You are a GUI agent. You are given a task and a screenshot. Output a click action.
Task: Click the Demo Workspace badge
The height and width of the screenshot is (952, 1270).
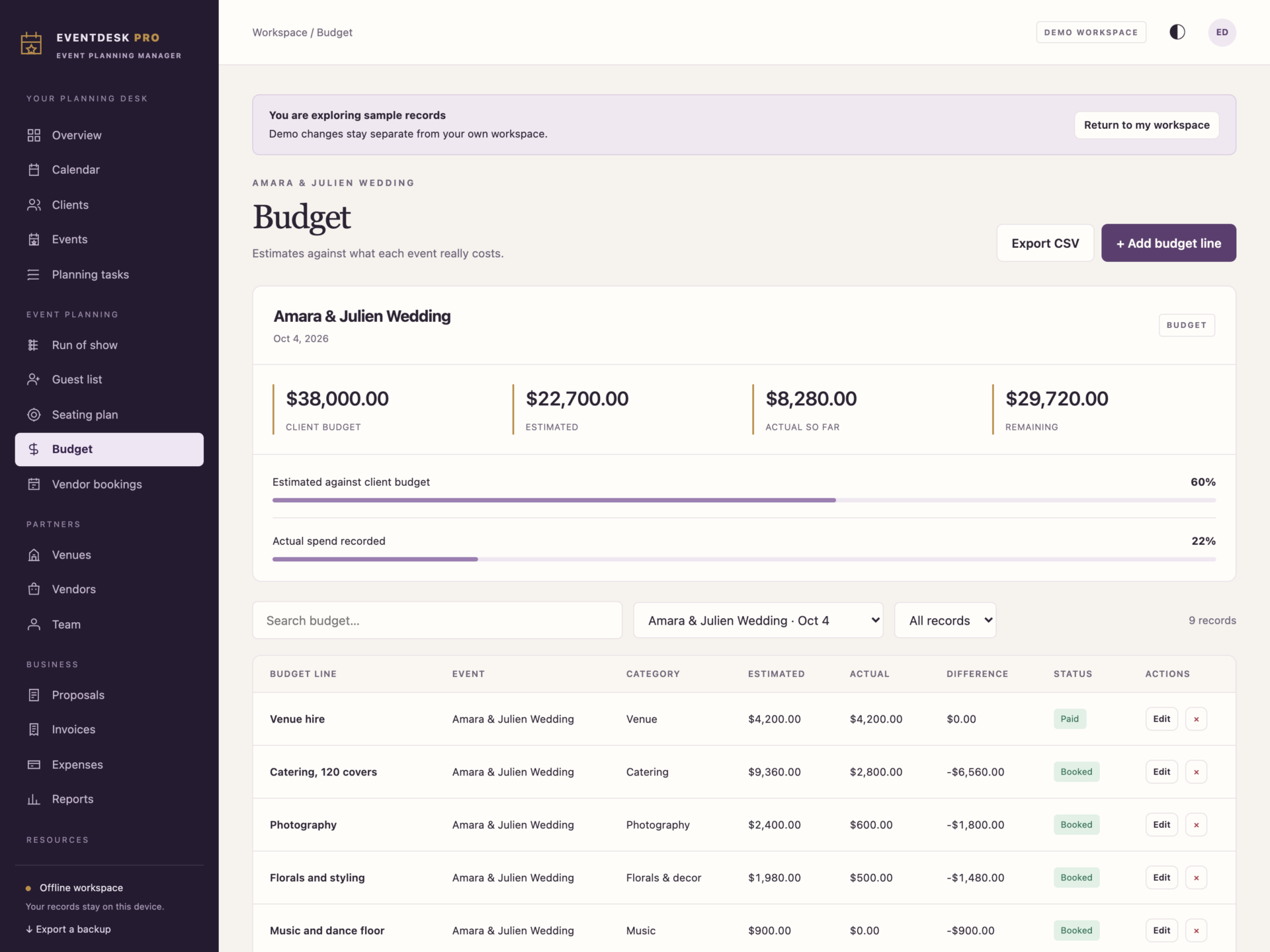(1091, 32)
